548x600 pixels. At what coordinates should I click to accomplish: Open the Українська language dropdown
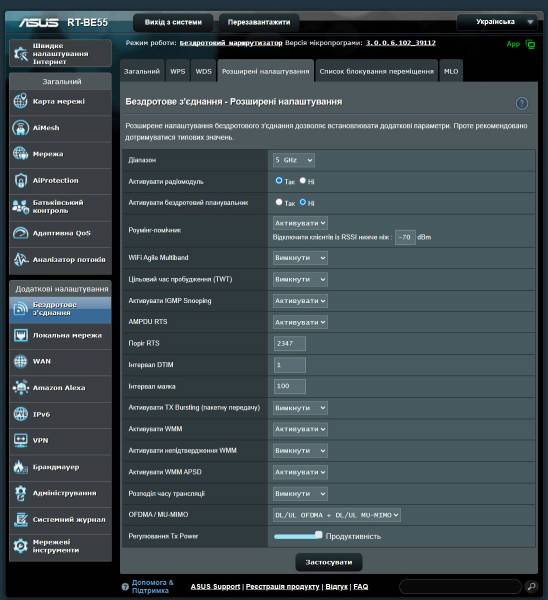tap(497, 22)
